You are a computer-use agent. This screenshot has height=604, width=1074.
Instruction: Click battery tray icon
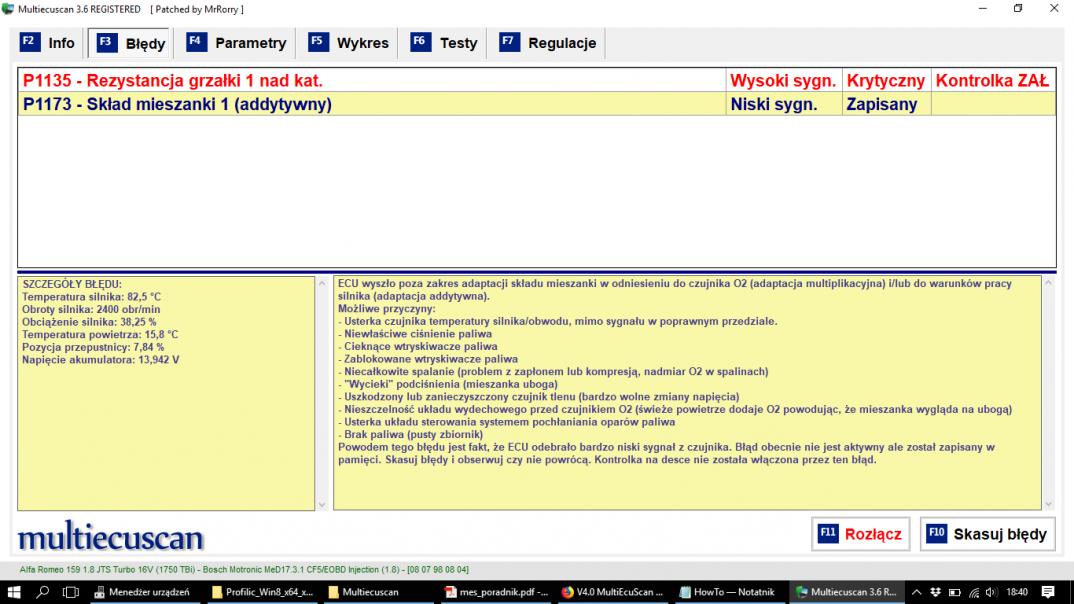[x=955, y=592]
